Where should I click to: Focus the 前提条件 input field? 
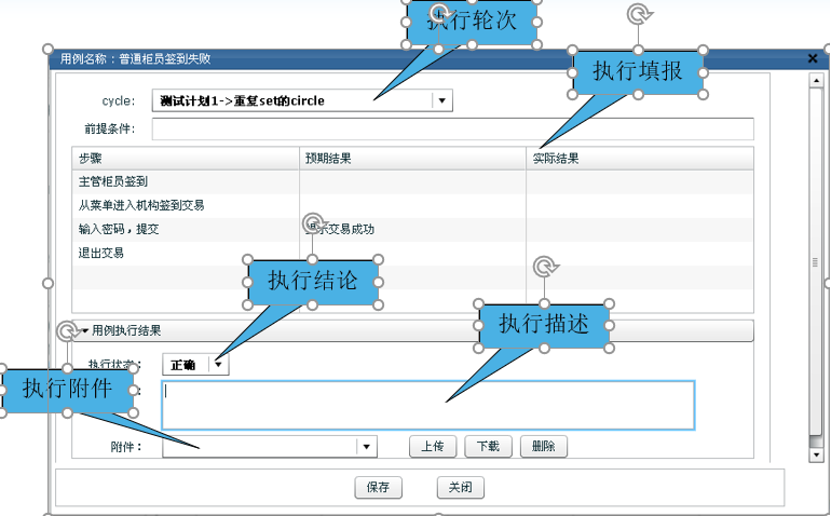pyautogui.click(x=452, y=128)
